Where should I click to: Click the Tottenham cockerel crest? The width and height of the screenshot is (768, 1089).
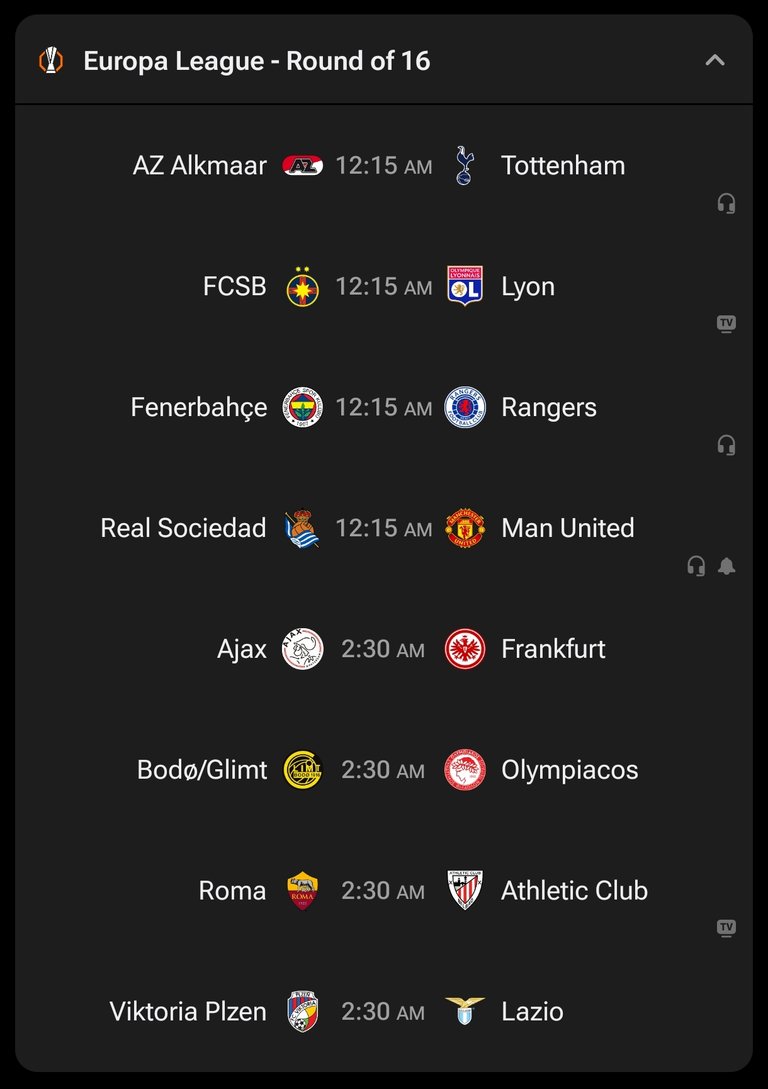(465, 165)
